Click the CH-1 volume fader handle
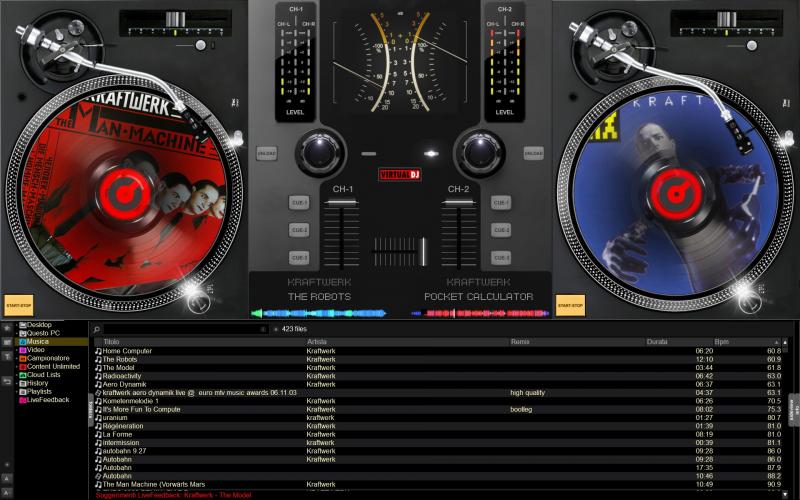The width and height of the screenshot is (800, 500). tap(341, 202)
